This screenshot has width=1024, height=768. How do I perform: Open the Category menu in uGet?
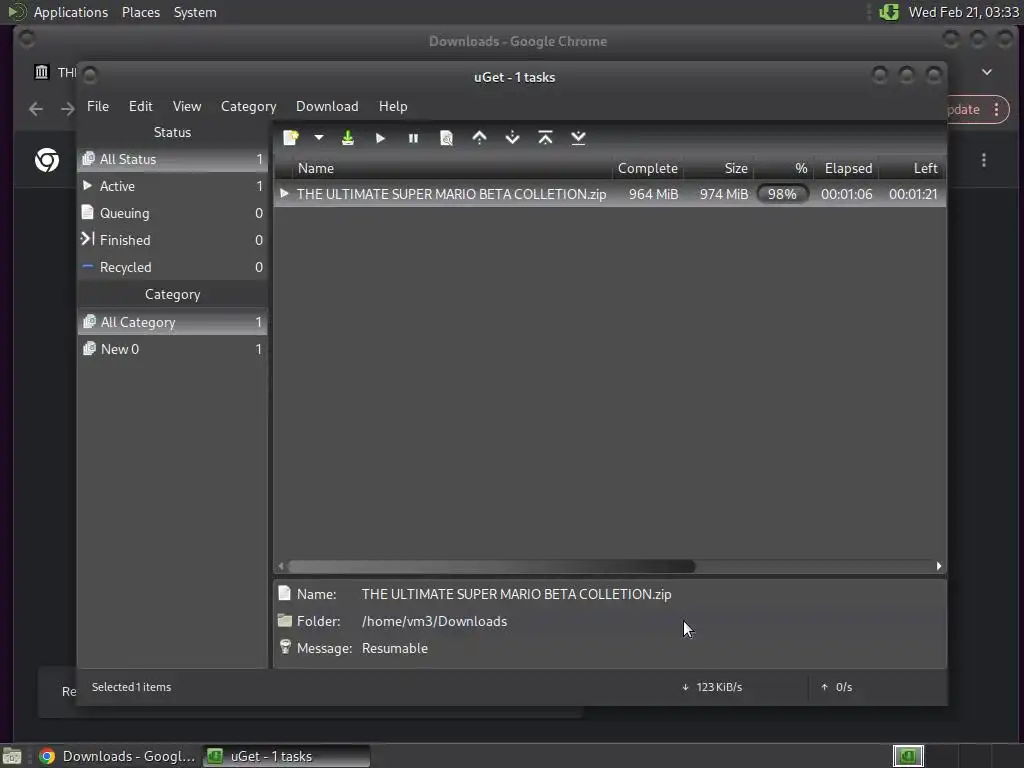[x=248, y=106]
